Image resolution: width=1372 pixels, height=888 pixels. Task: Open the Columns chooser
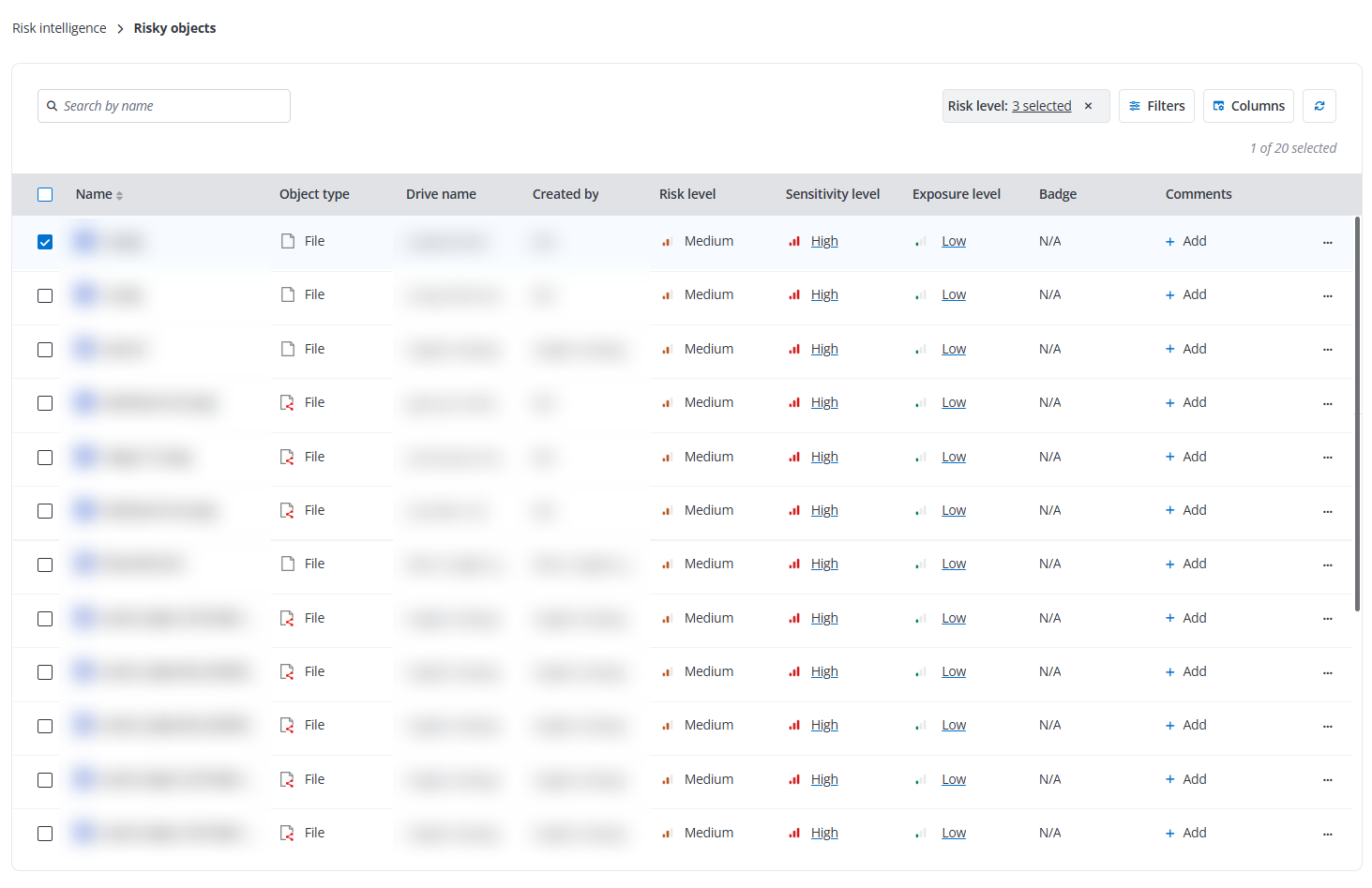[x=1248, y=106]
